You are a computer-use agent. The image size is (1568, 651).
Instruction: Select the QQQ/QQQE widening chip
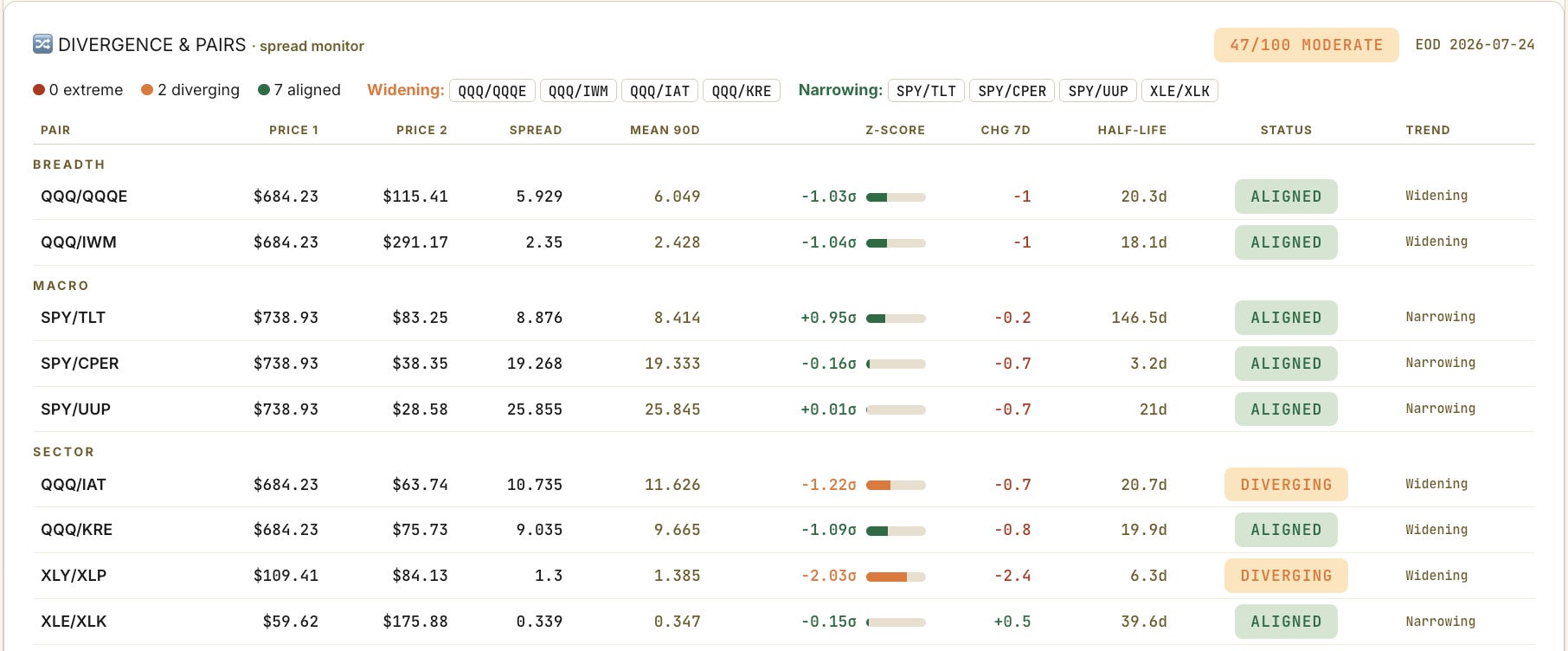click(492, 91)
